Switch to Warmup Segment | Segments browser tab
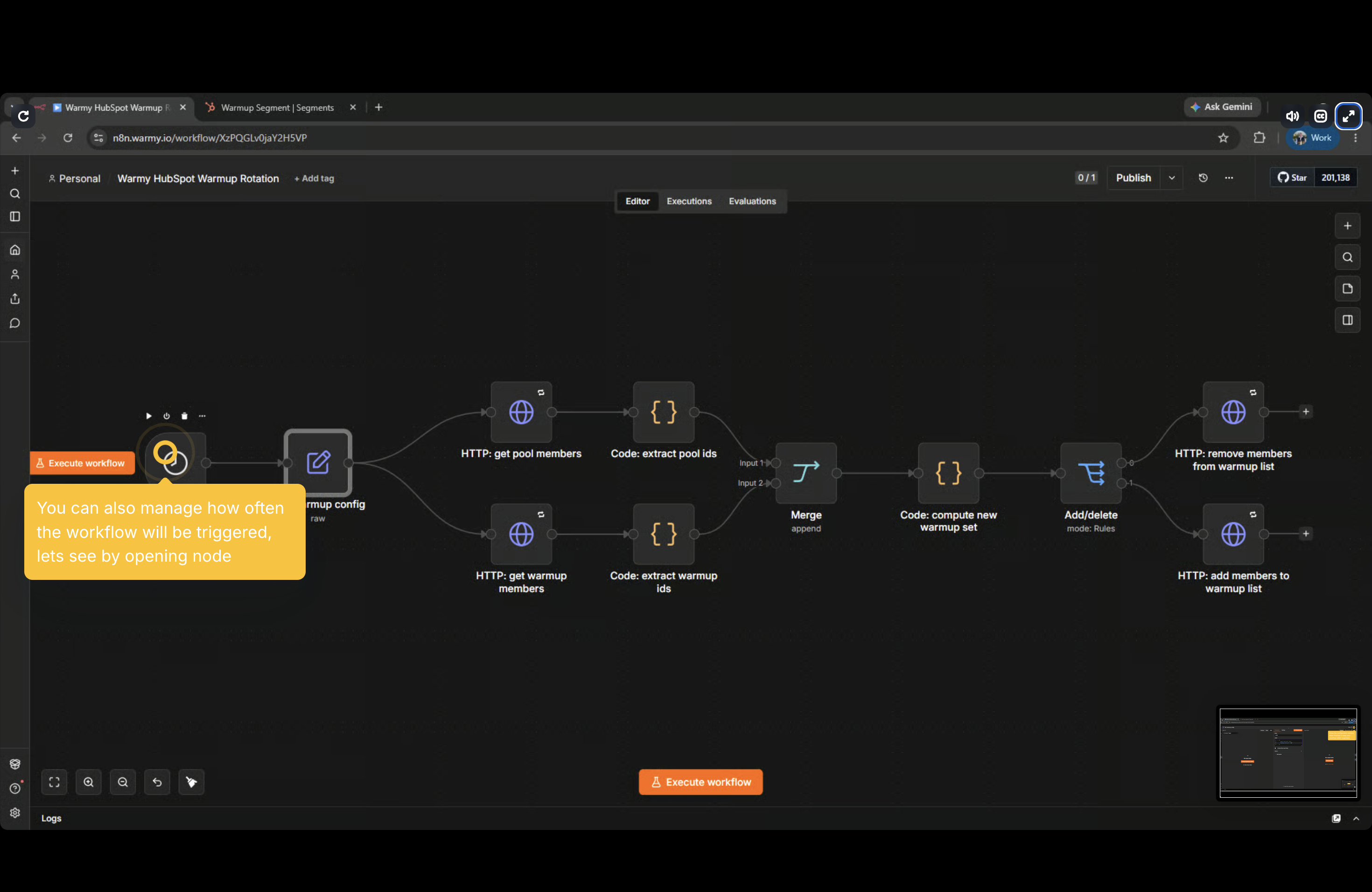The width and height of the screenshot is (1372, 892). click(278, 108)
